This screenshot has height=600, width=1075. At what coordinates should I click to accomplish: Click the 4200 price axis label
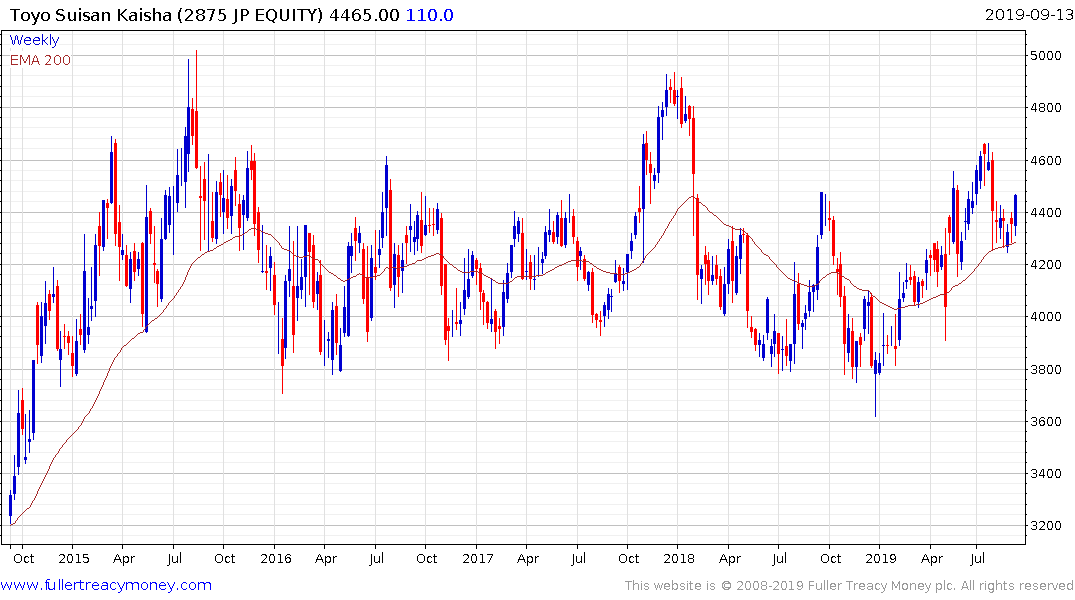click(x=1046, y=265)
